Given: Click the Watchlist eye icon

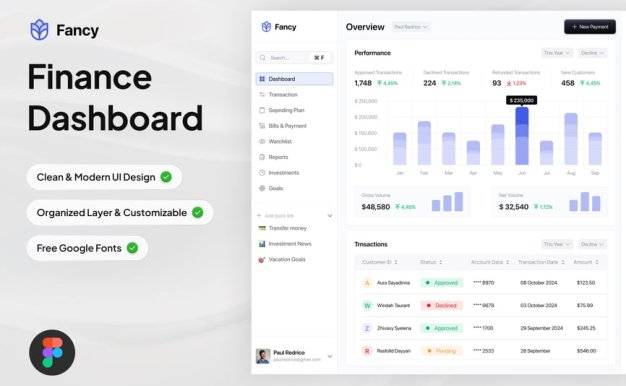Looking at the screenshot, I should tap(262, 141).
